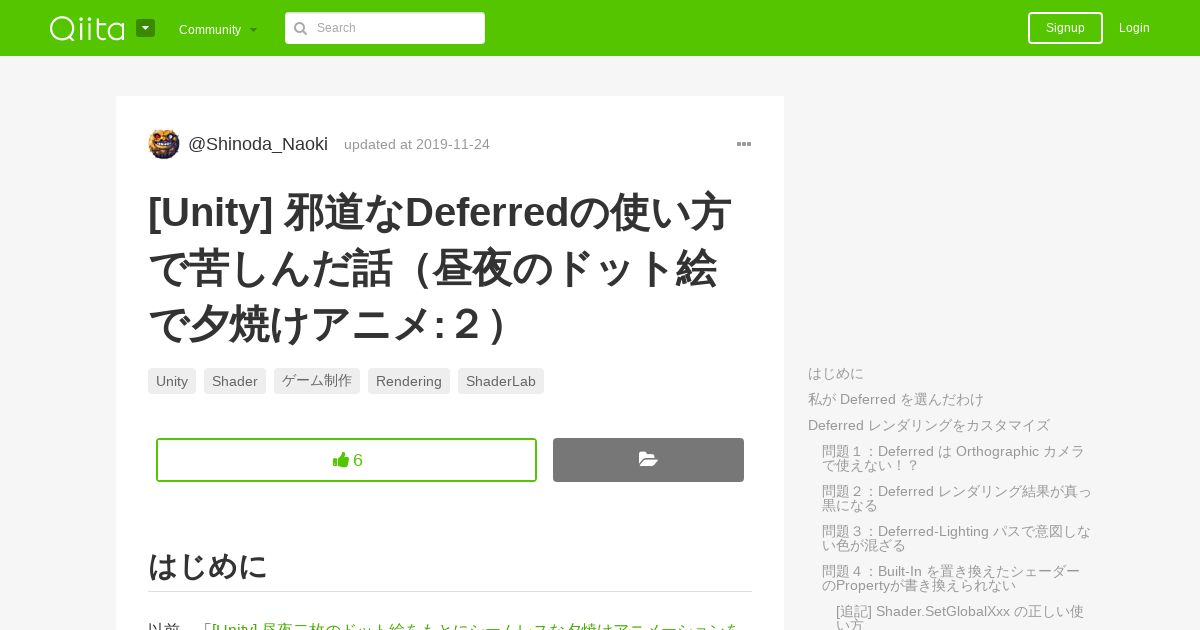Select the Shader tag
1200x630 pixels.
[235, 381]
